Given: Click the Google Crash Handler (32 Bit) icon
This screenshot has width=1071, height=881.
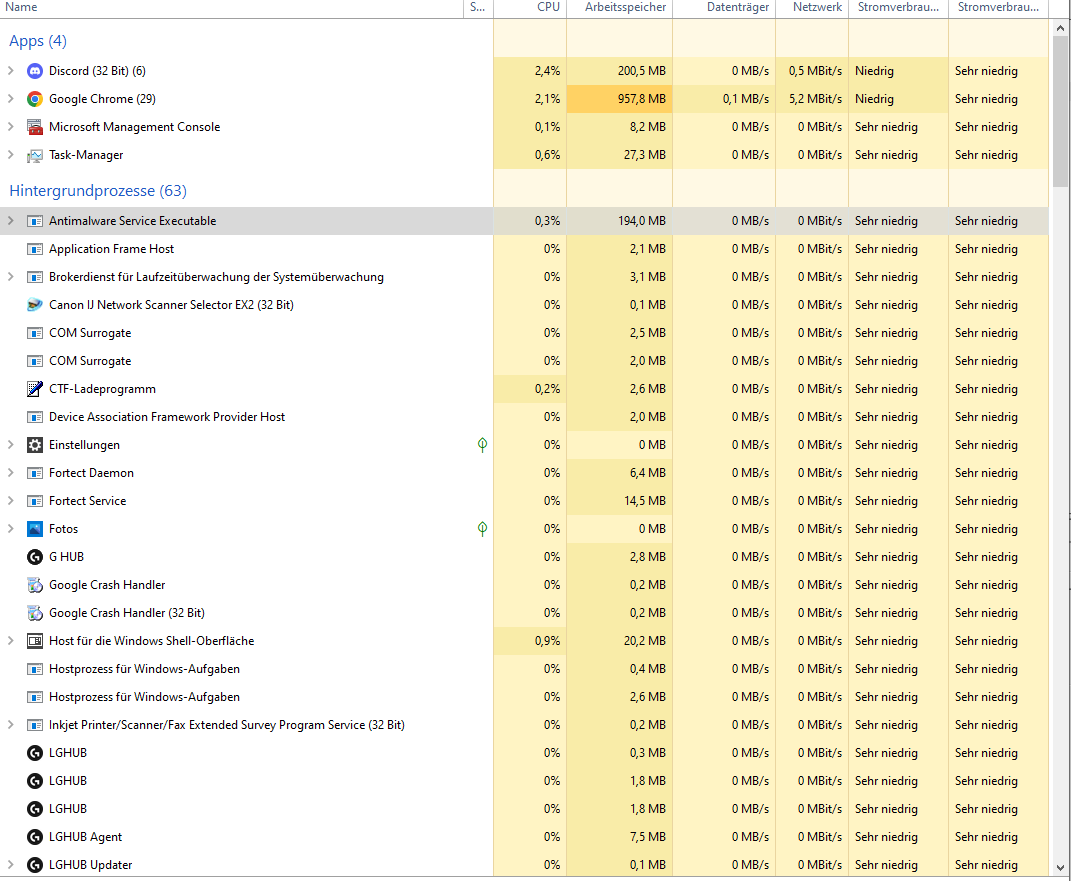Looking at the screenshot, I should [34, 613].
